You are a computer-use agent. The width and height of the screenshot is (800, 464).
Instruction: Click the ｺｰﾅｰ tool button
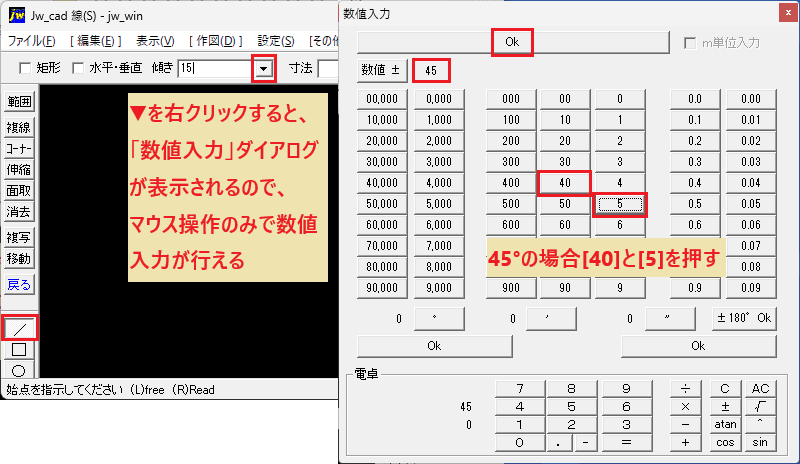point(19,149)
